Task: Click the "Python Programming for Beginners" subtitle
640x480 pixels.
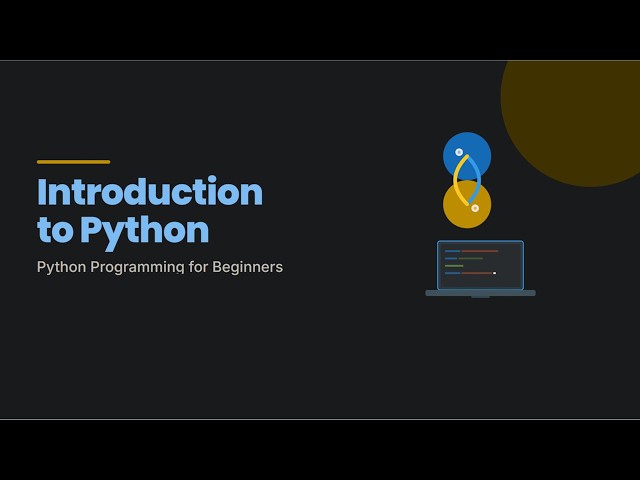Action: click(x=160, y=267)
